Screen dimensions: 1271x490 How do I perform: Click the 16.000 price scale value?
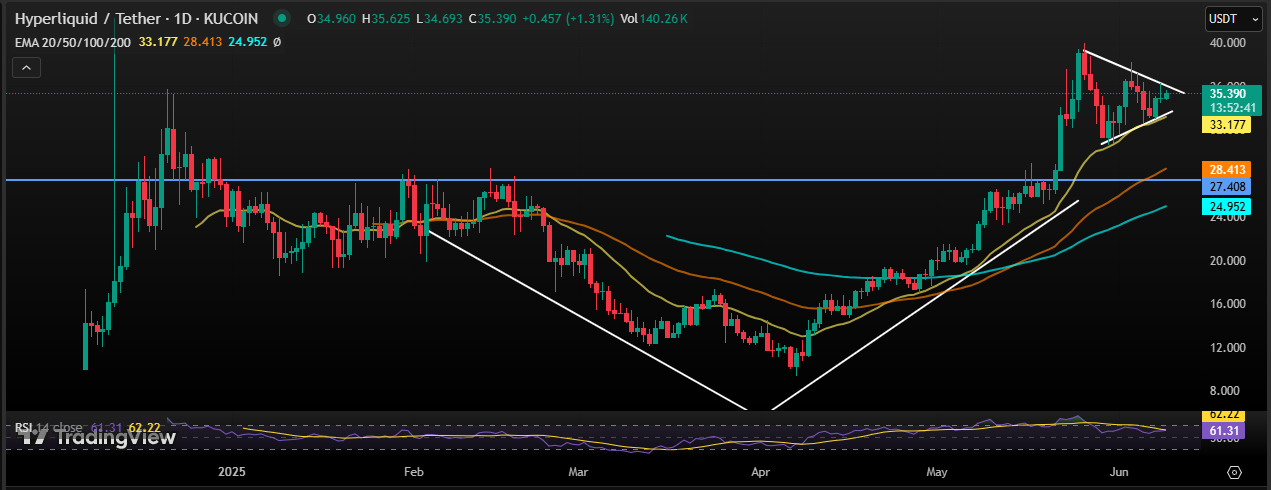(1226, 304)
